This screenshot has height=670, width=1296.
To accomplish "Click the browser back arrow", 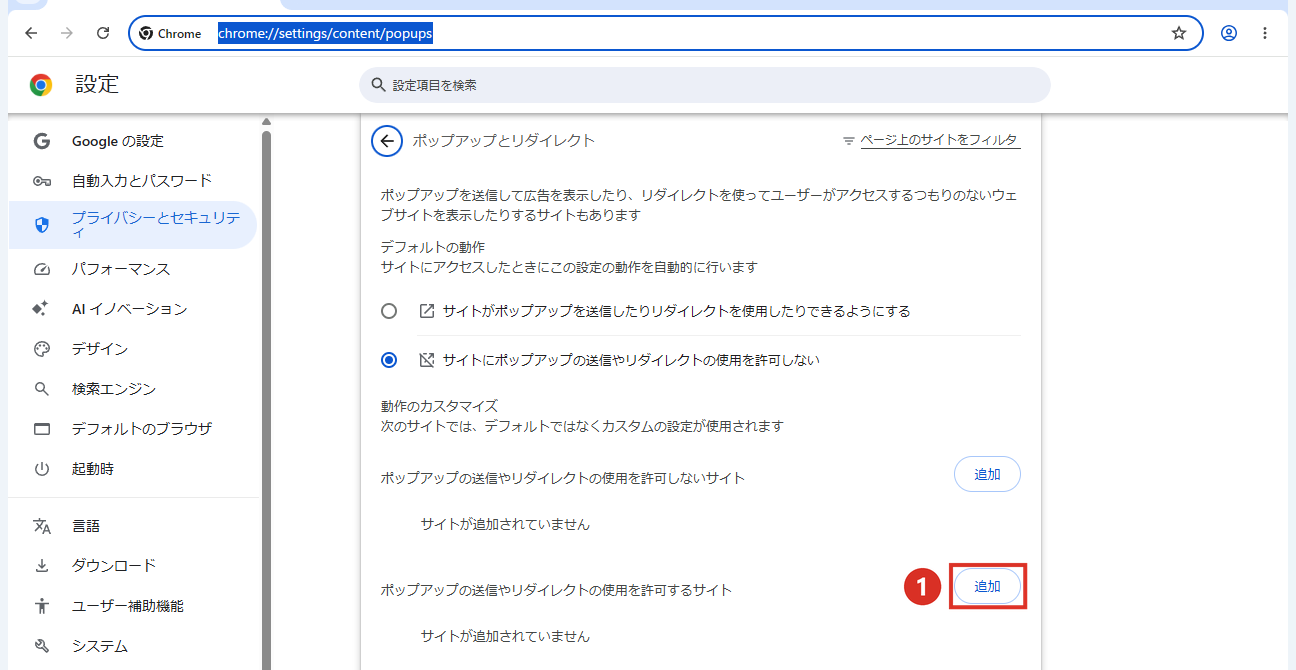I will coord(31,33).
